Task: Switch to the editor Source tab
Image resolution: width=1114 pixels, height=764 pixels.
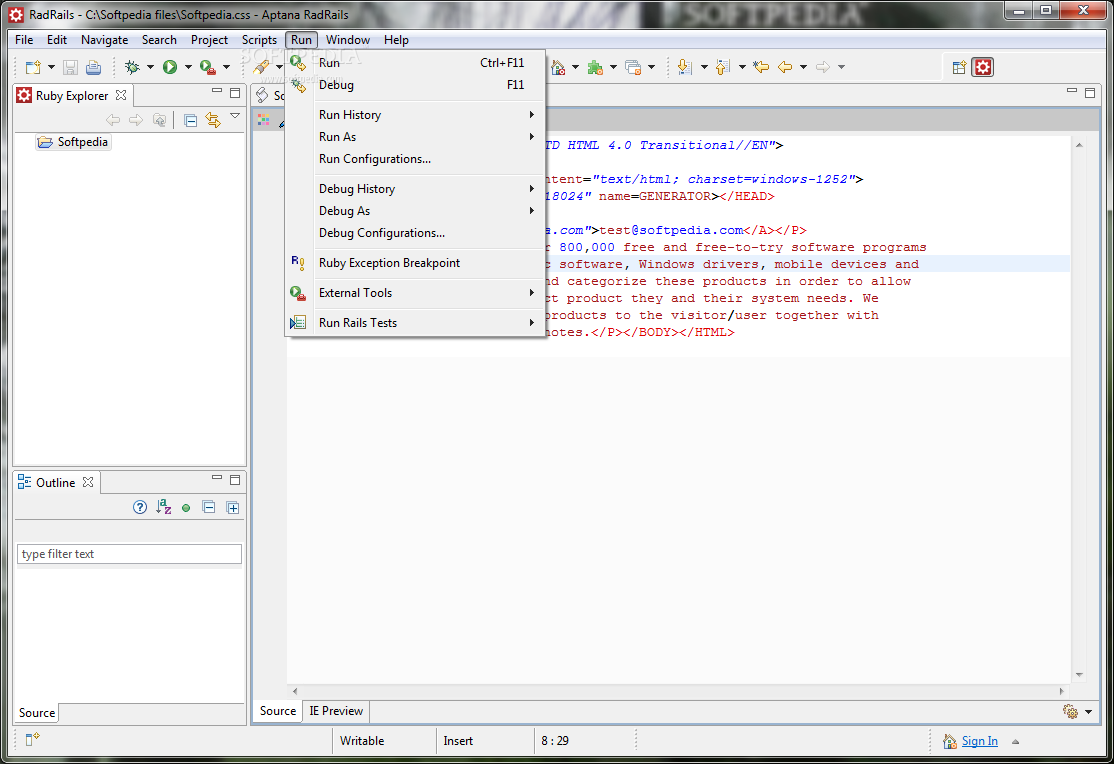Action: (x=278, y=711)
